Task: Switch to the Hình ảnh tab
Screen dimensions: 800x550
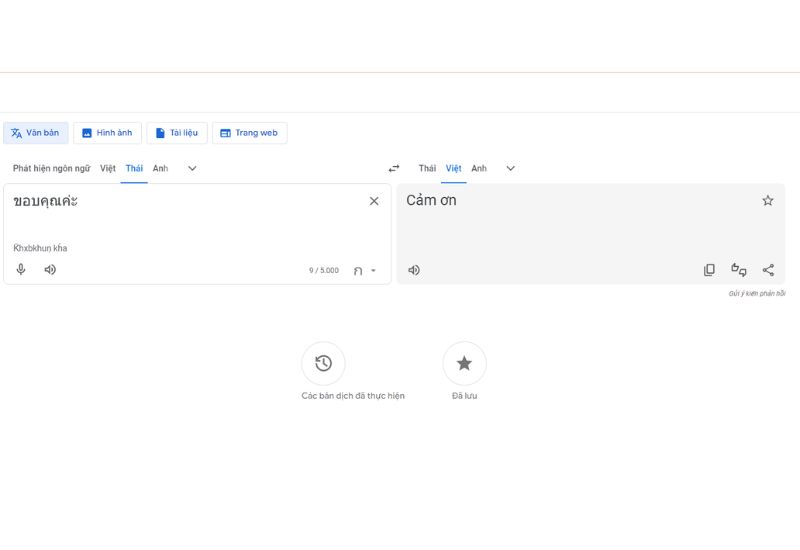Action: pos(107,133)
